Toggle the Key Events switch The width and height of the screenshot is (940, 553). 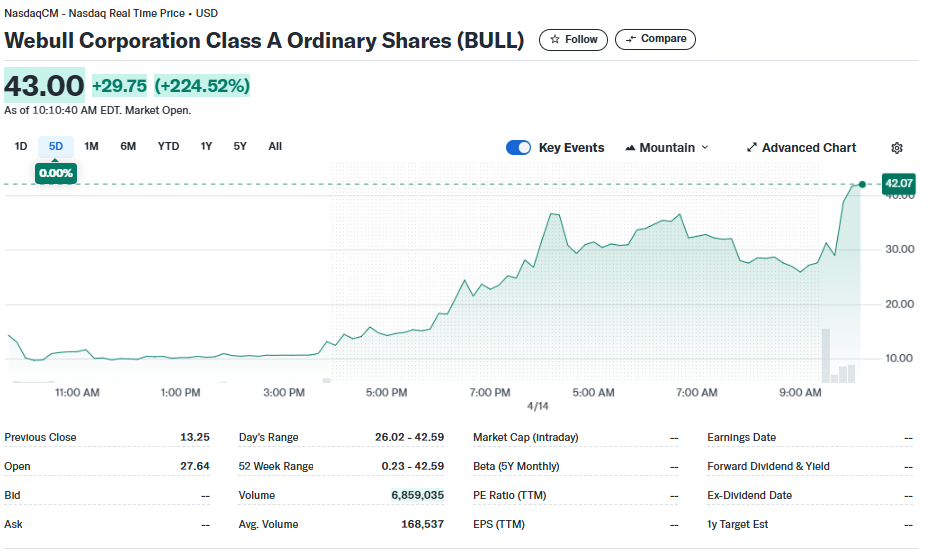[x=518, y=148]
